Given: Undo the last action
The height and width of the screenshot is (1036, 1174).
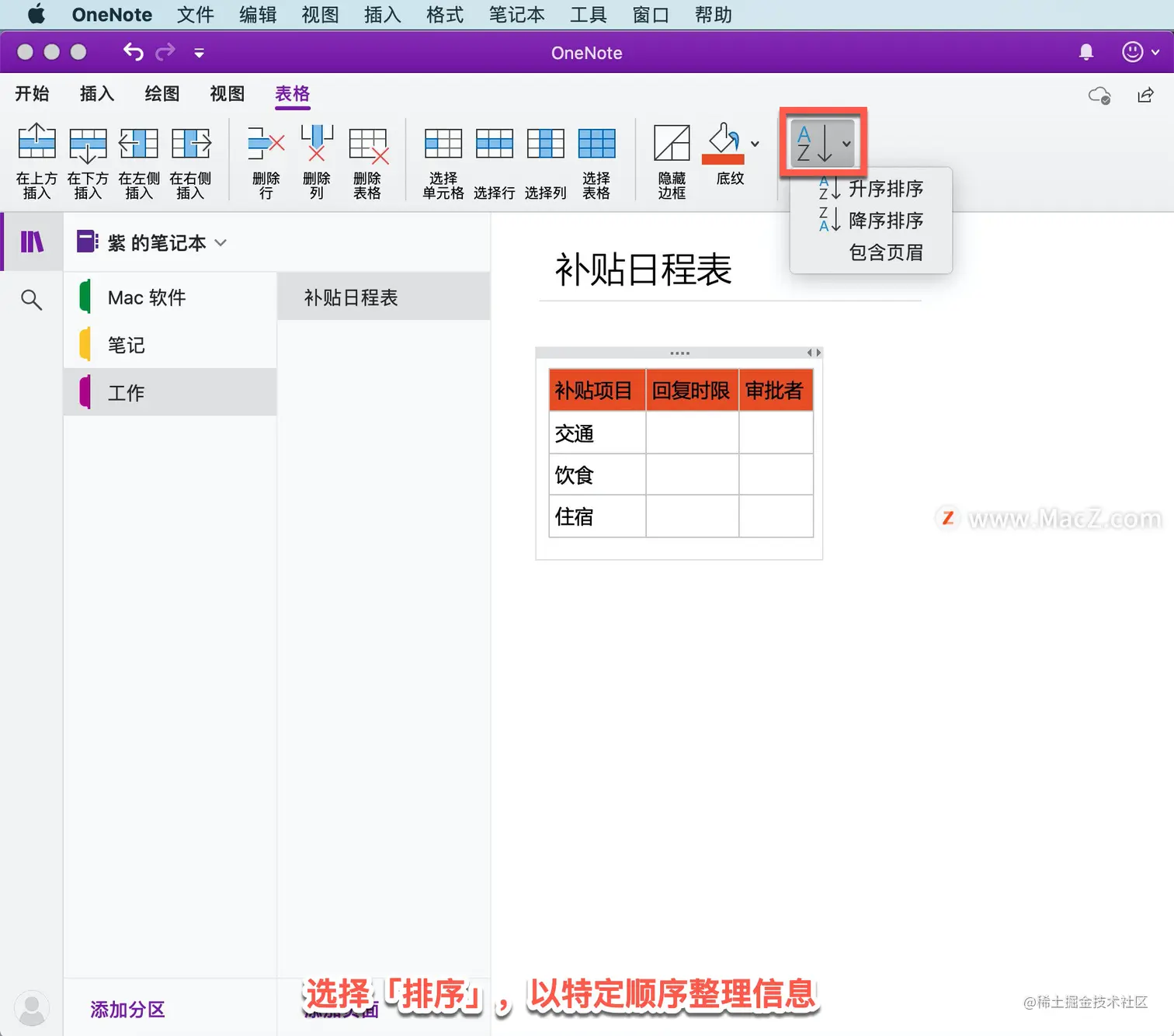Looking at the screenshot, I should point(134,52).
